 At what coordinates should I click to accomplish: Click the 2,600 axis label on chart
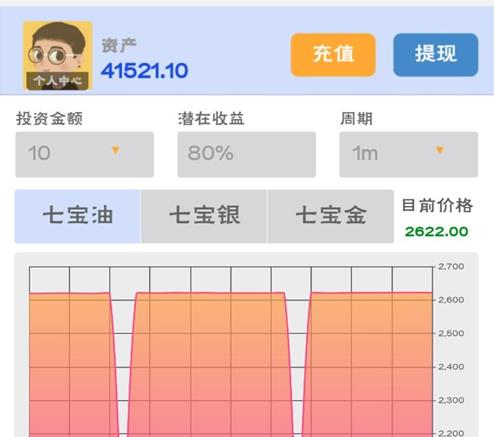click(x=451, y=300)
